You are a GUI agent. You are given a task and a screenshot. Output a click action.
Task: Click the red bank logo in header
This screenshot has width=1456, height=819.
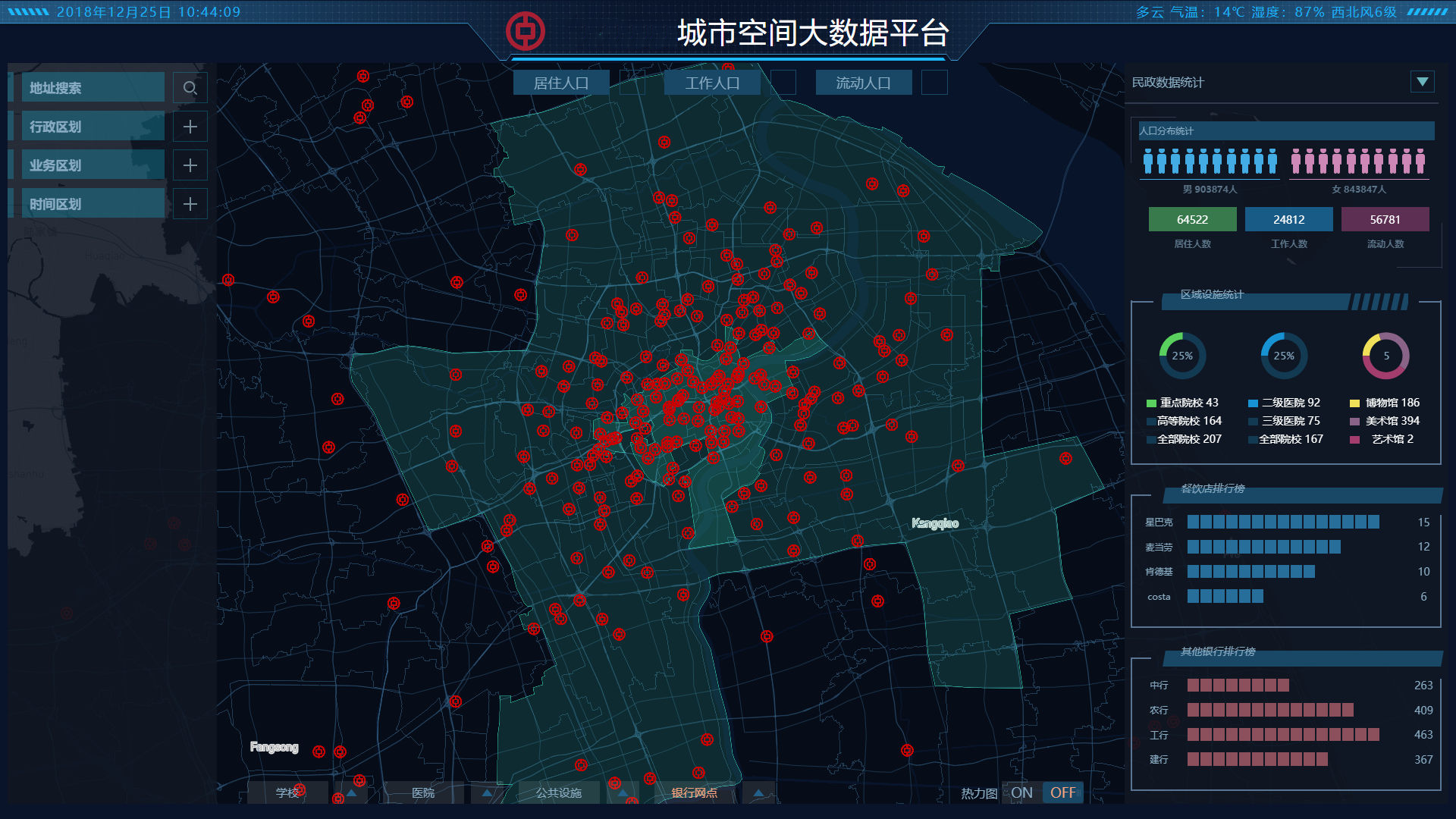pyautogui.click(x=526, y=32)
